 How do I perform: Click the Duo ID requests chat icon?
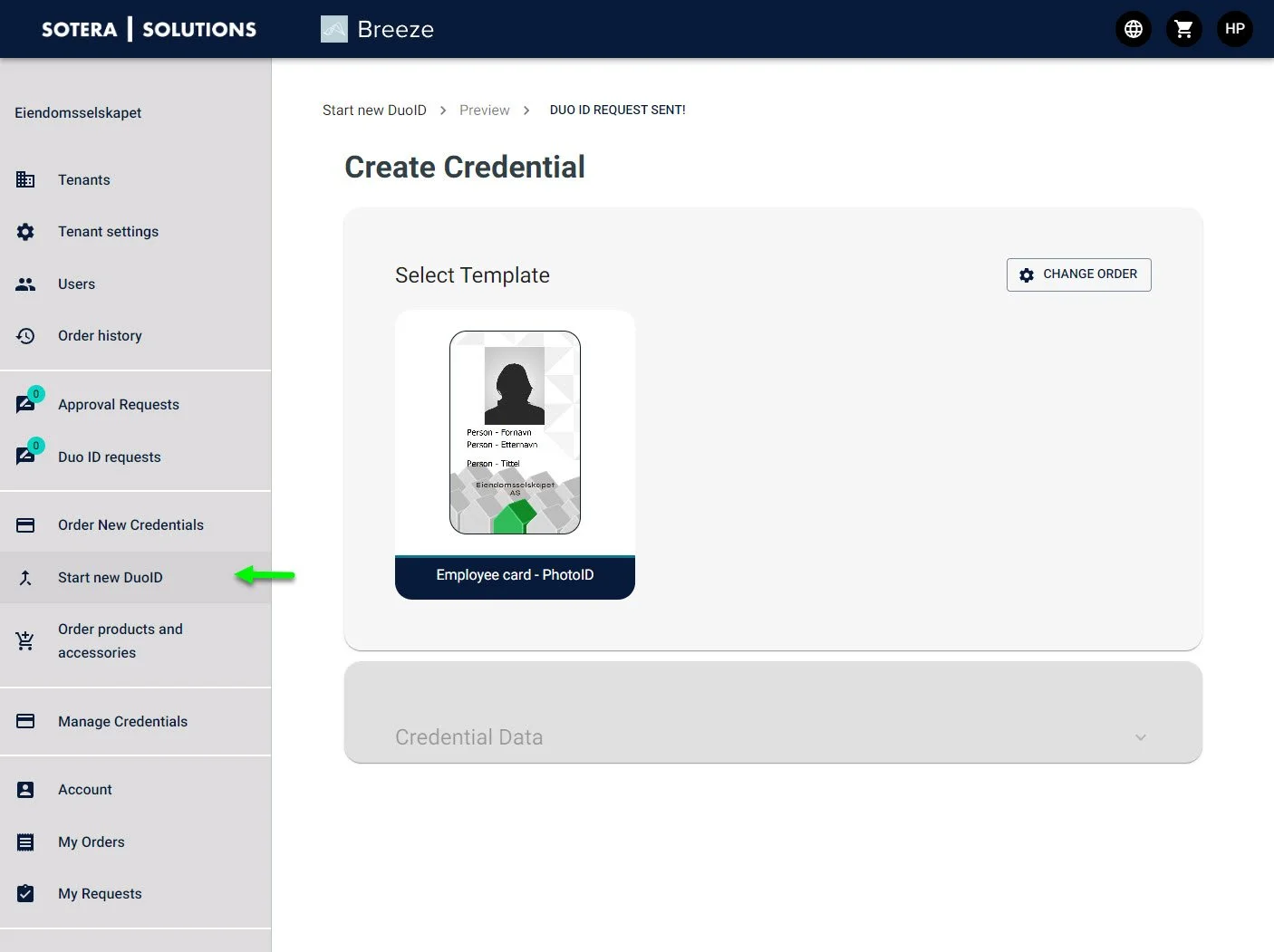[25, 456]
